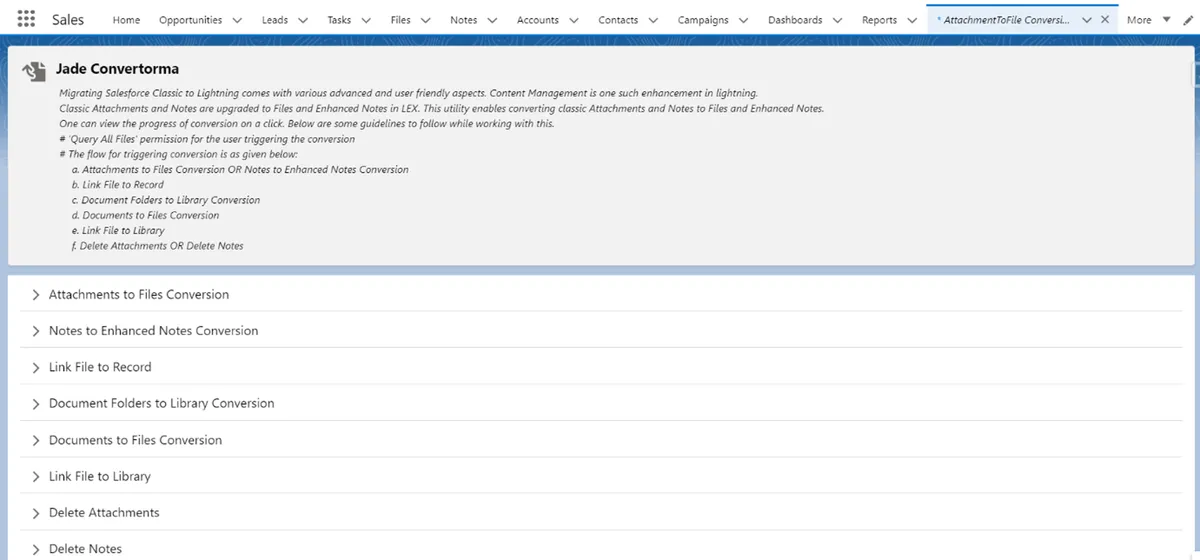Click the 'Query All Files' permission line

(x=207, y=139)
